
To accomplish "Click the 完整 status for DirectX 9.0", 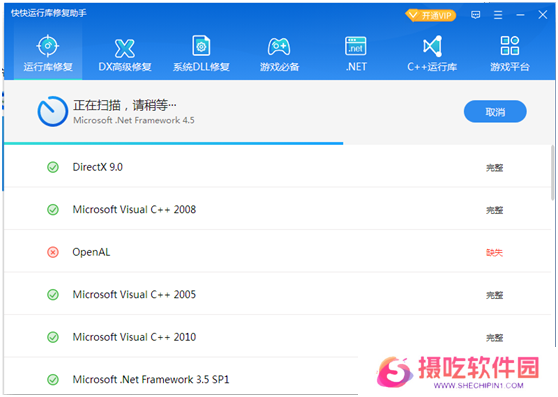I will click(494, 168).
